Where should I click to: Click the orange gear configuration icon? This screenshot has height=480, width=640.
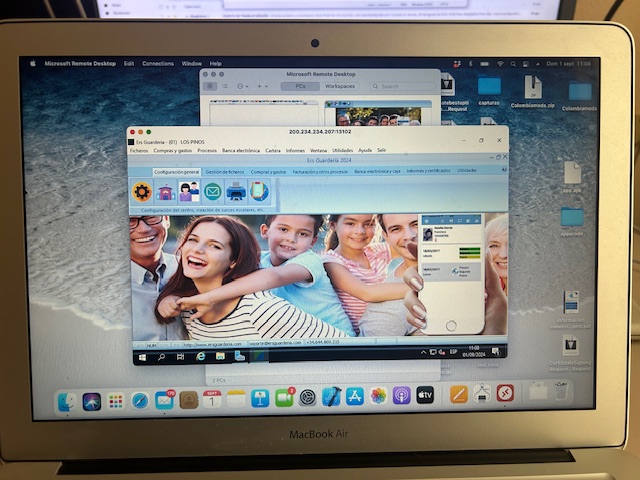point(142,191)
